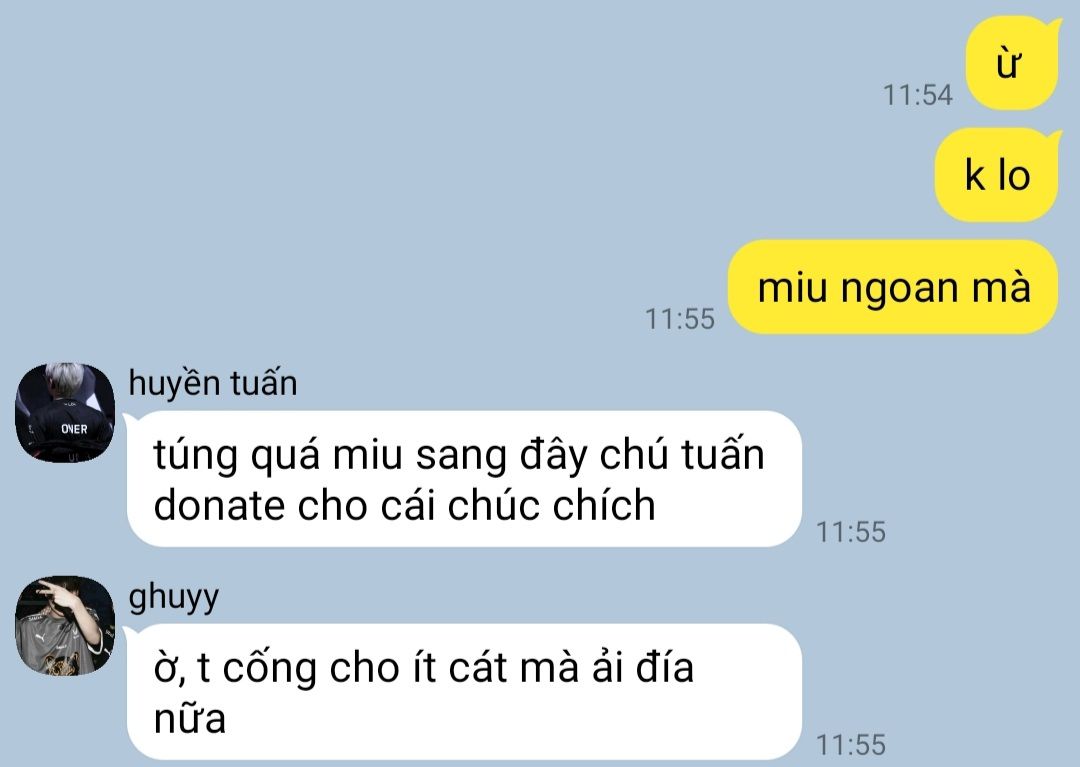This screenshot has height=767, width=1080.
Task: Click the word 'túng' in huyền tuấn's message
Action: click(x=196, y=456)
